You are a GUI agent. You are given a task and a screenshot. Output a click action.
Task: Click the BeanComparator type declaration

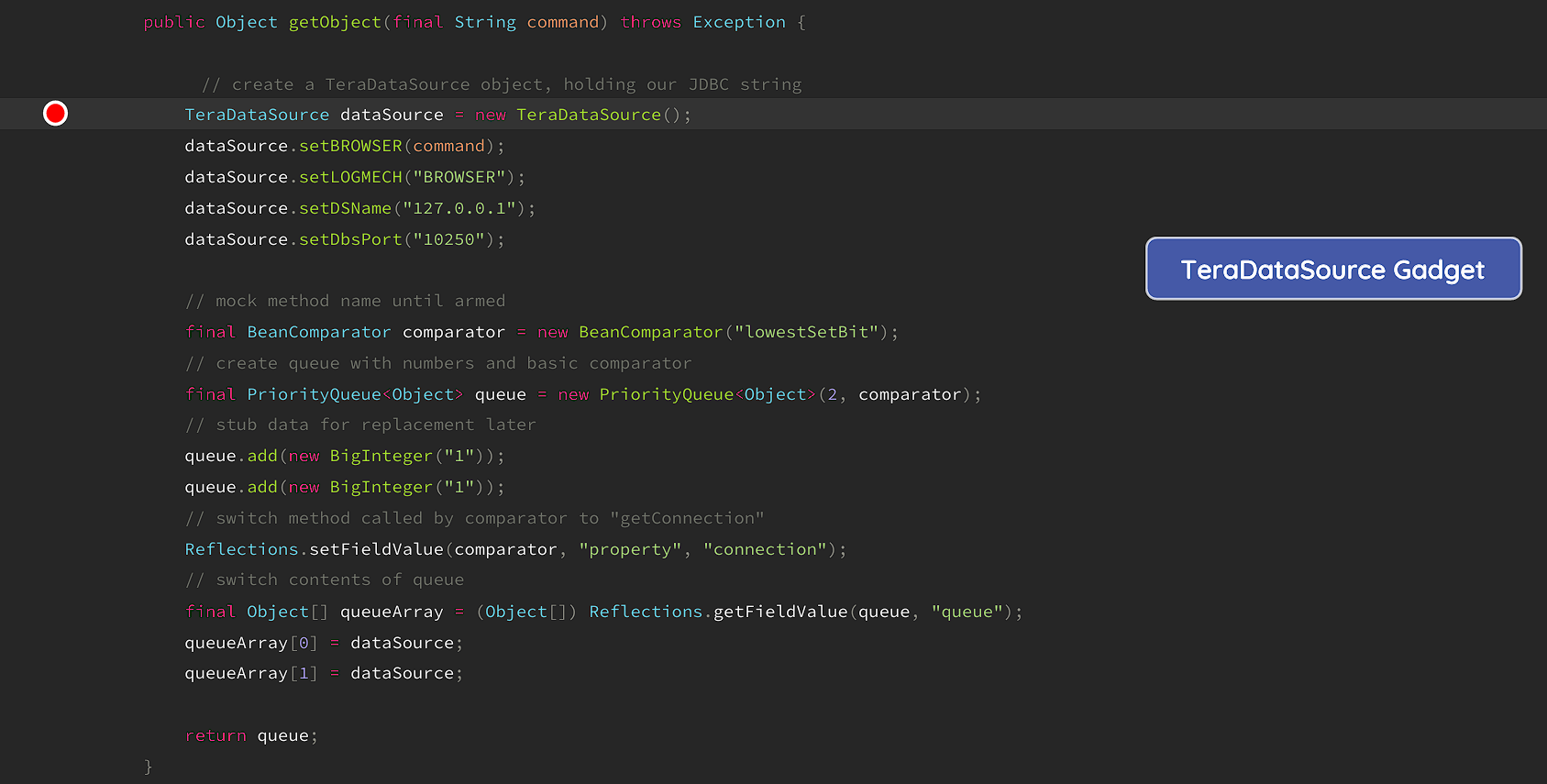coord(319,332)
